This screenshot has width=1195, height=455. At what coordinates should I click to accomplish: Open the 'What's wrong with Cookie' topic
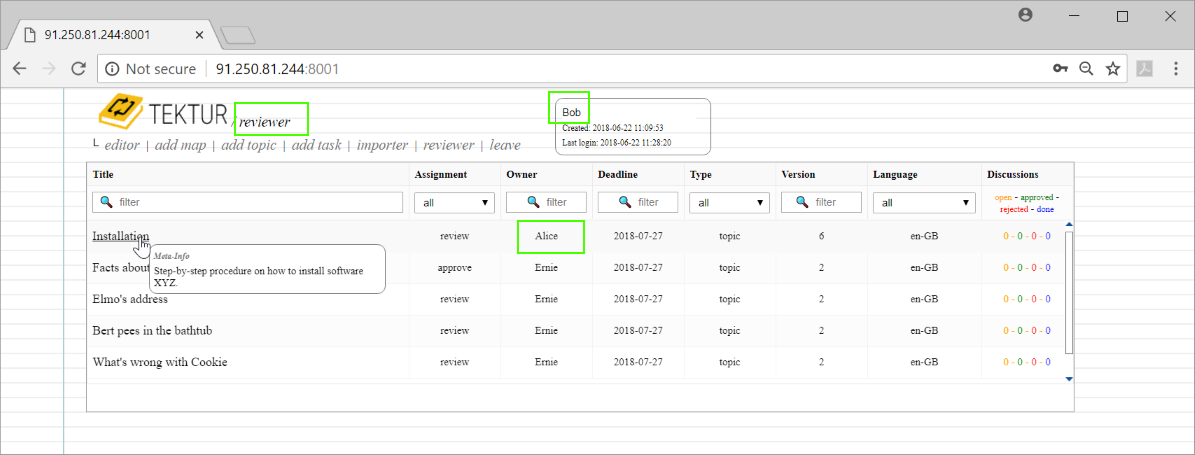point(159,361)
